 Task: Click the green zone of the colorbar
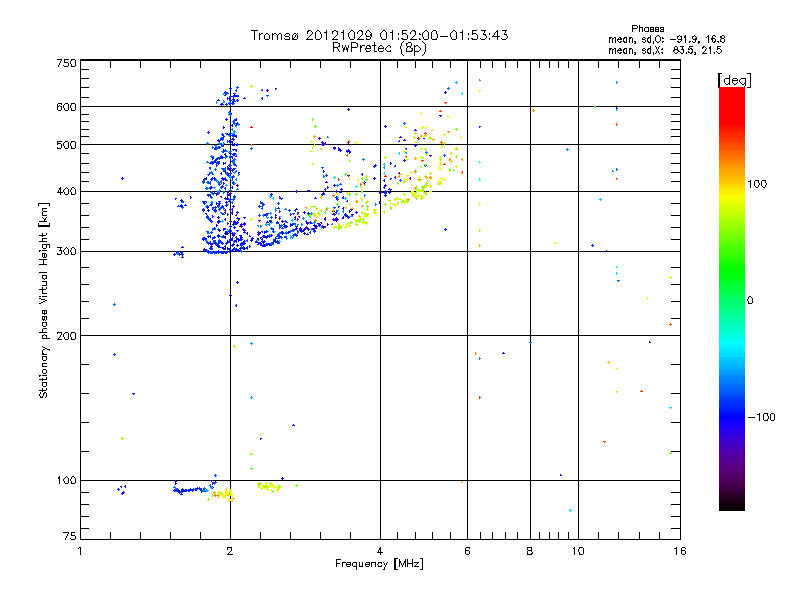pos(731,290)
